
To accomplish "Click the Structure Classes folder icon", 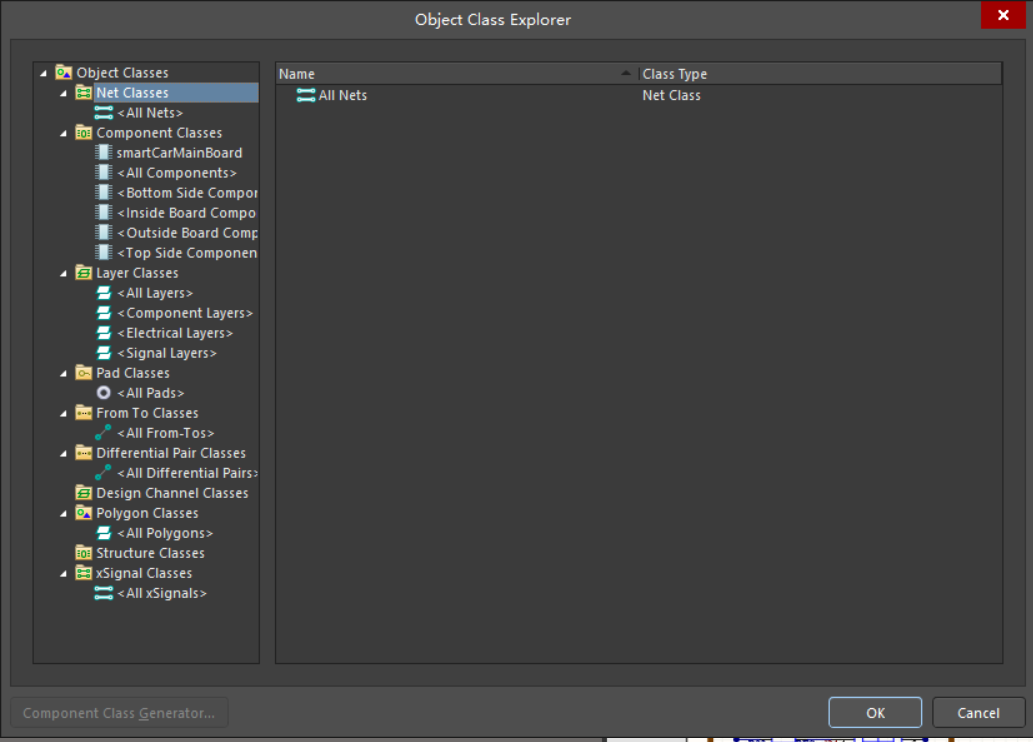I will coord(84,553).
